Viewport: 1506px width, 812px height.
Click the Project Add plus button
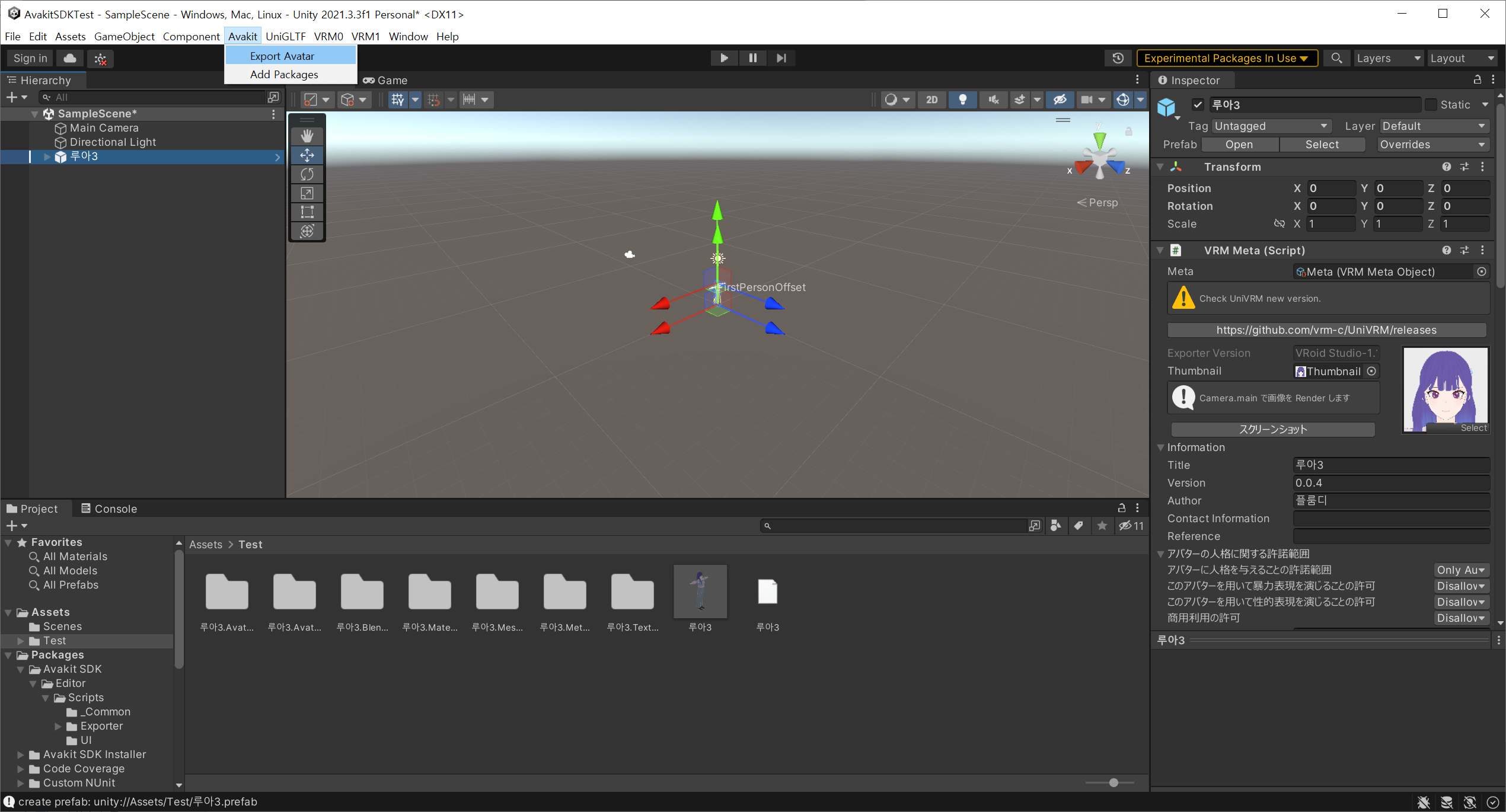coord(16,526)
